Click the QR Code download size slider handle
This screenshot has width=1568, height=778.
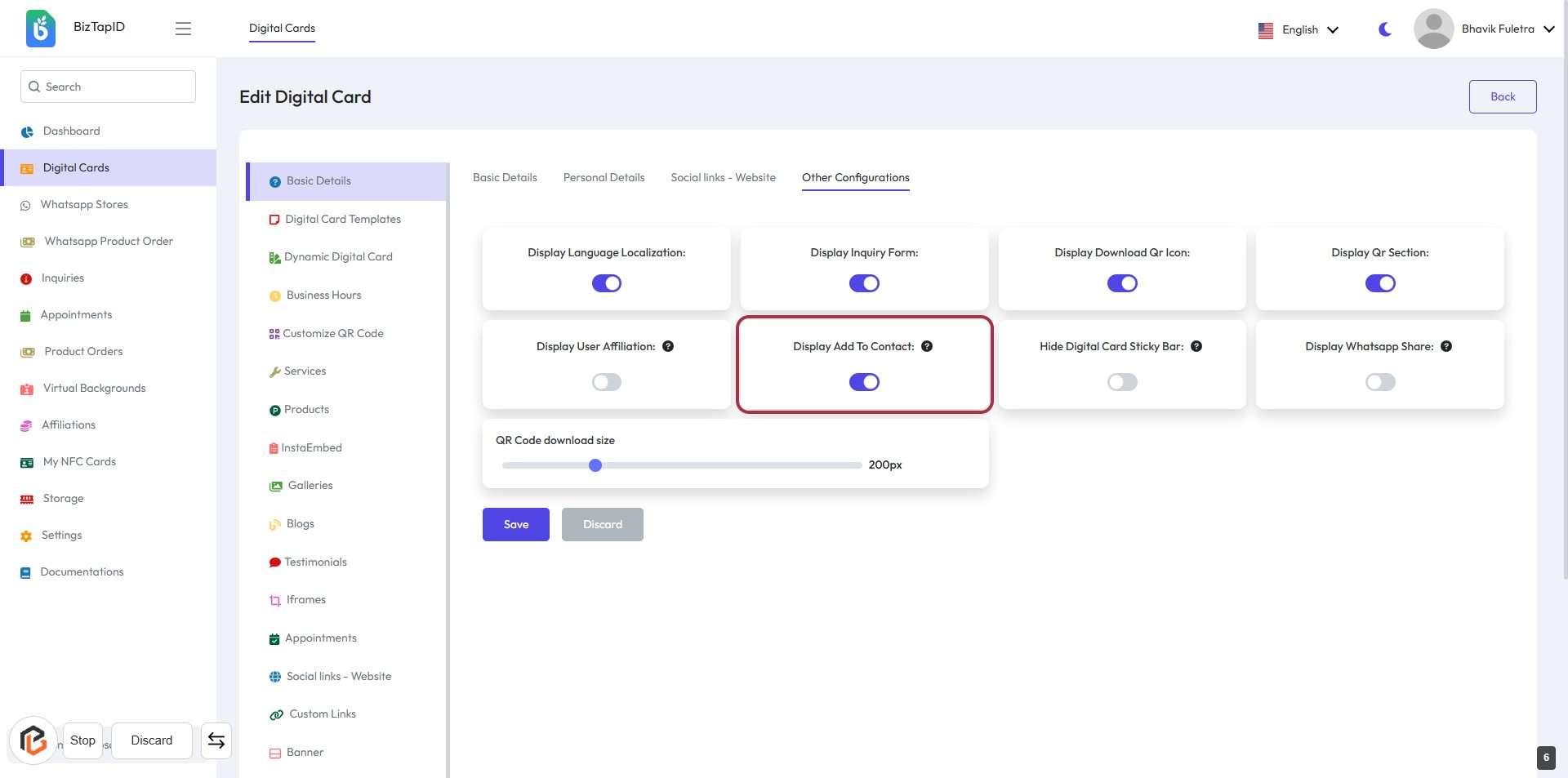(x=595, y=465)
